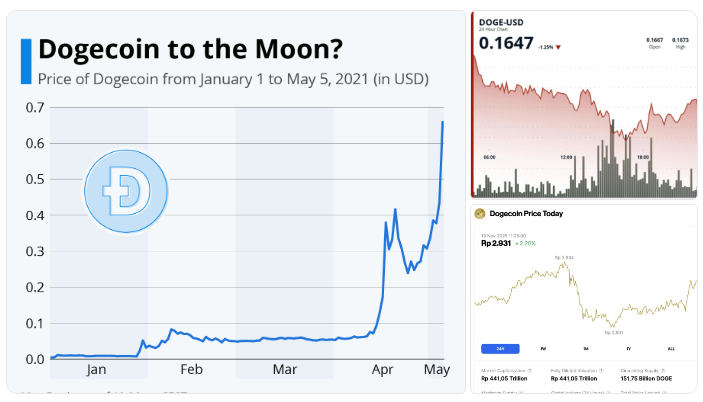703x402 pixels.
Task: Click the gold Dogecoin coin icon
Action: coord(481,212)
